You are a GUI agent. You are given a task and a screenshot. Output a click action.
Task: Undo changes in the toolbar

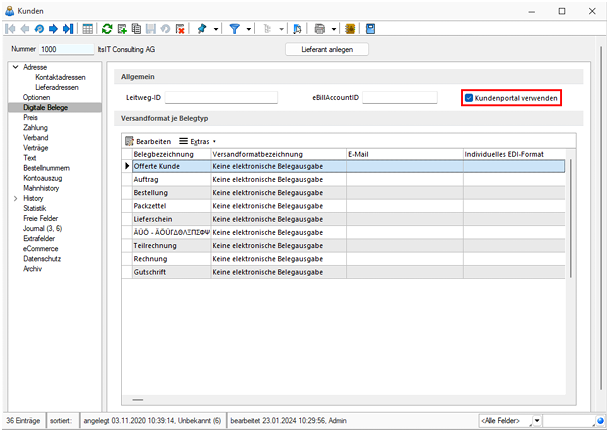[165, 29]
